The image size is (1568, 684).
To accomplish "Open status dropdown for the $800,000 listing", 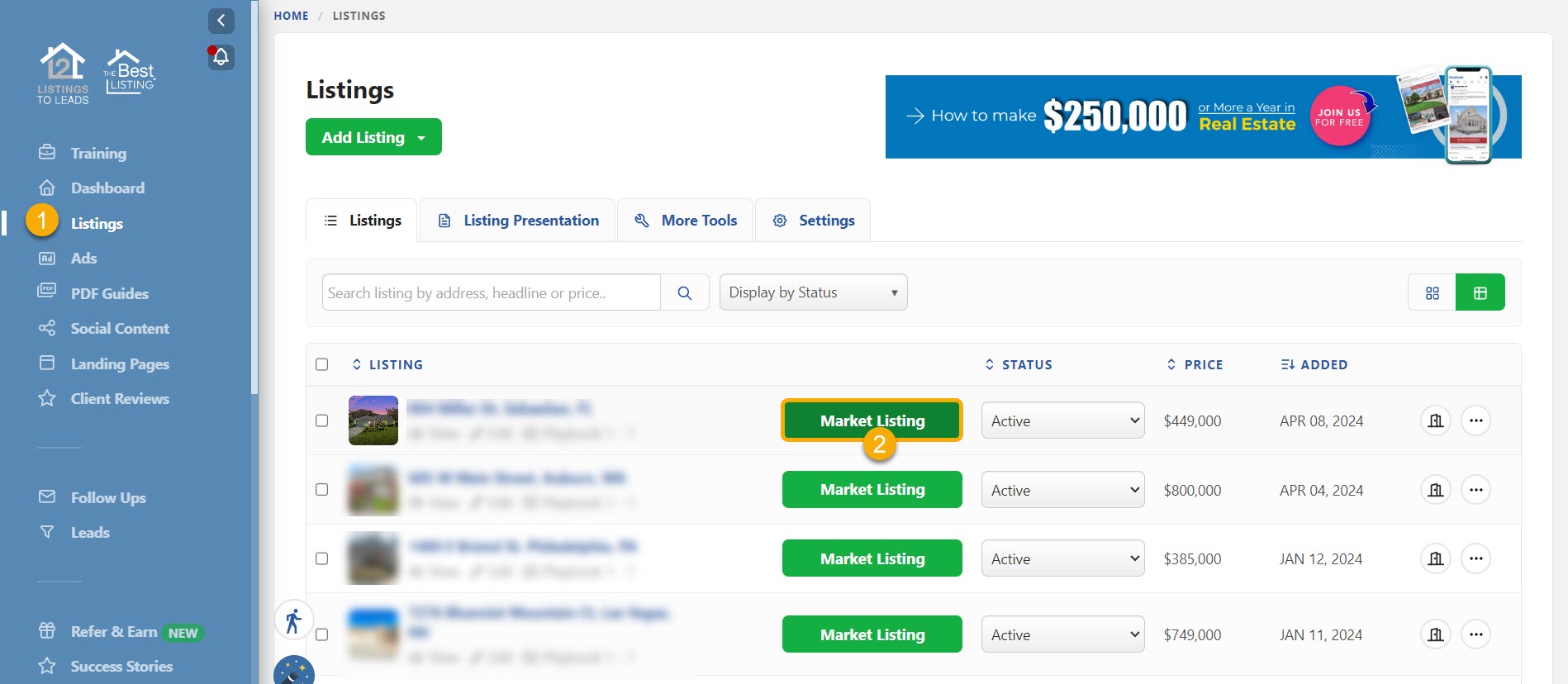I will point(1063,490).
